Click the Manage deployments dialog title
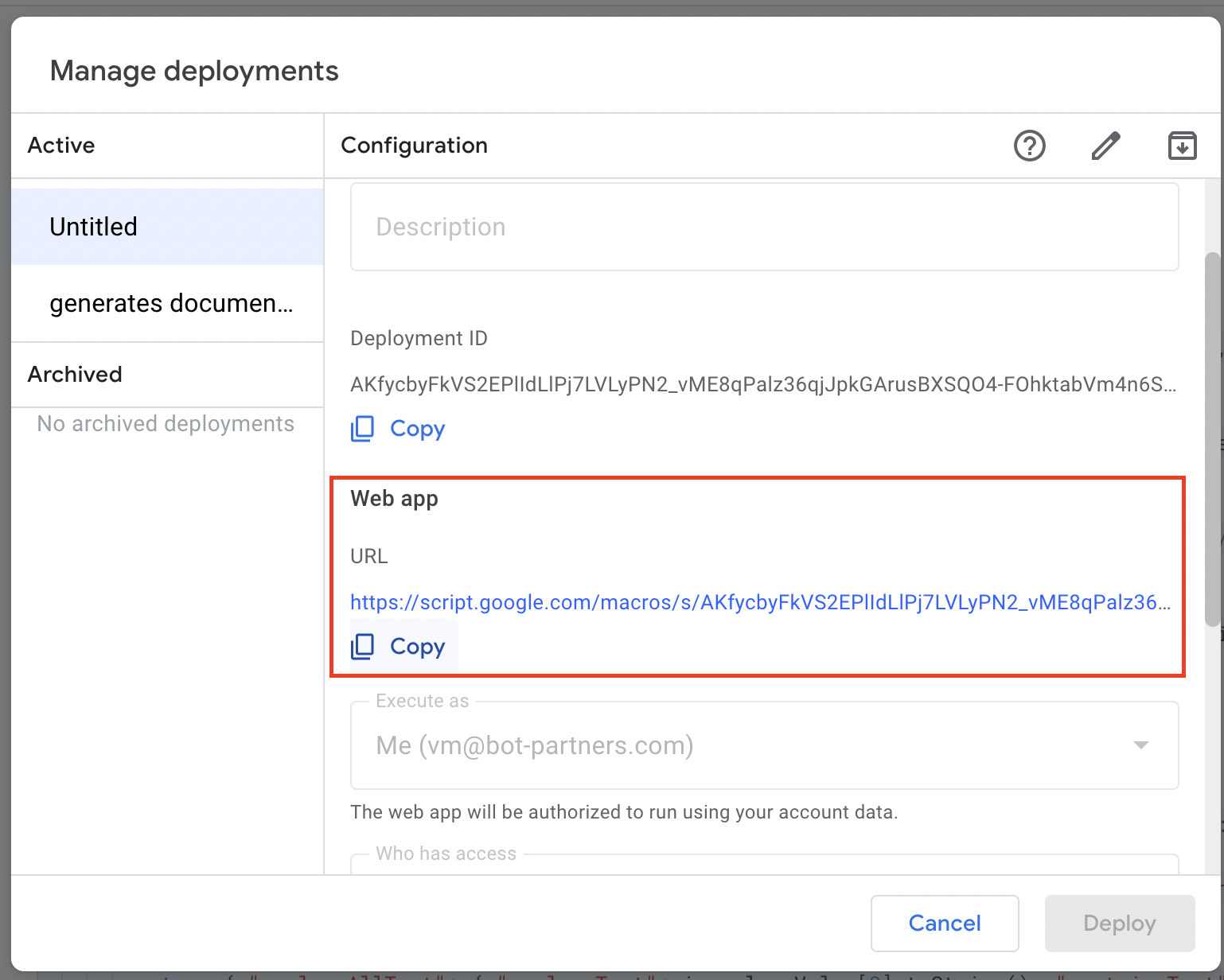Screen dimensions: 1224x980 pyautogui.click(x=194, y=71)
